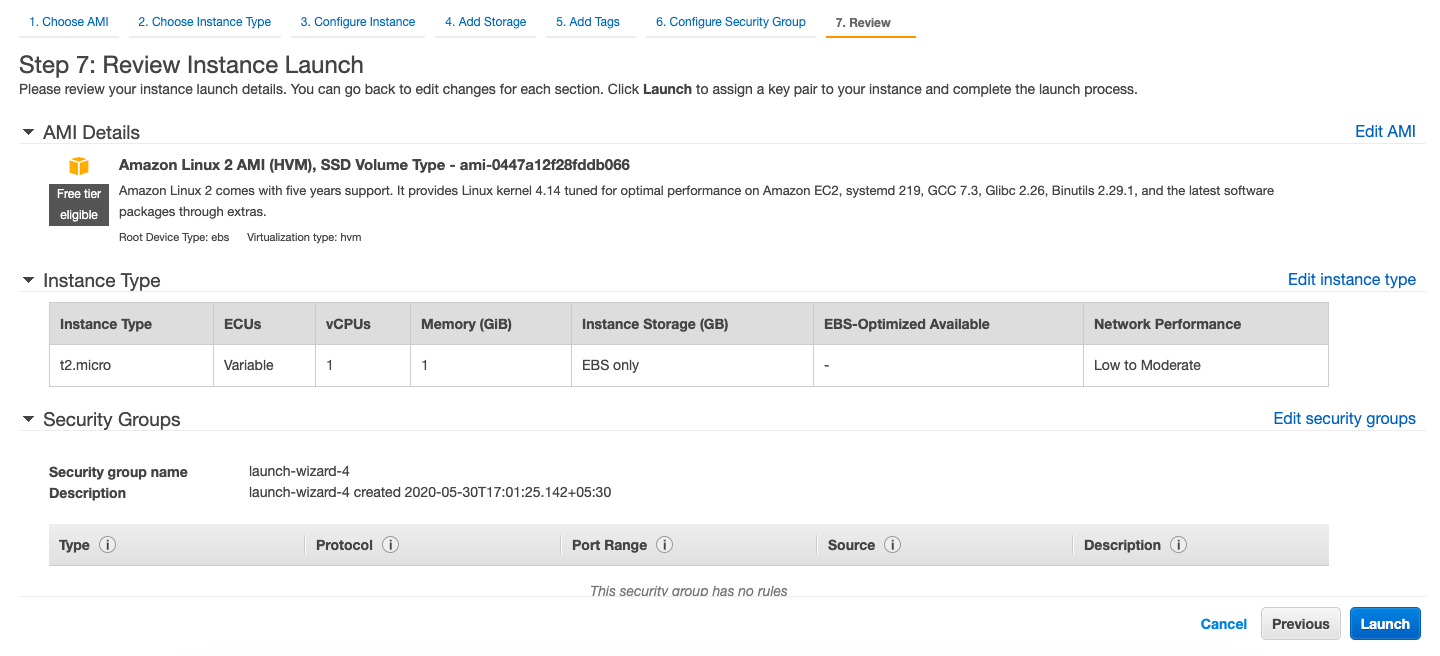Click the Previous button
1440x656 pixels.
(1301, 624)
